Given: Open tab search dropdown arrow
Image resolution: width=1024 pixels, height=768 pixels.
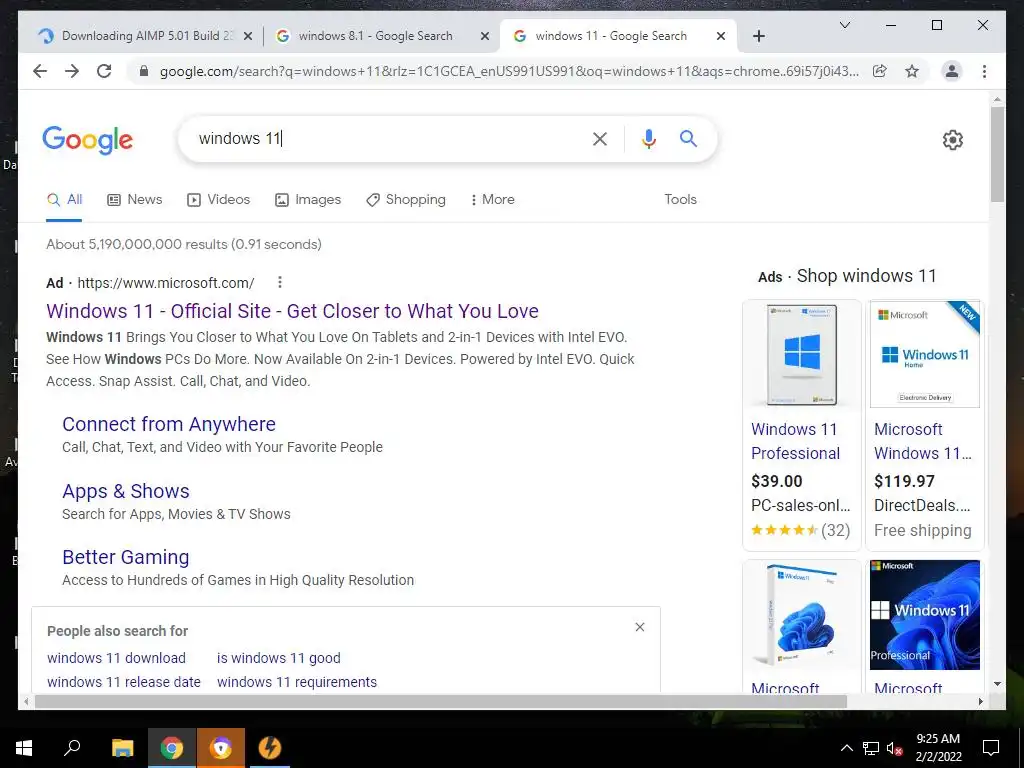Looking at the screenshot, I should [x=844, y=25].
